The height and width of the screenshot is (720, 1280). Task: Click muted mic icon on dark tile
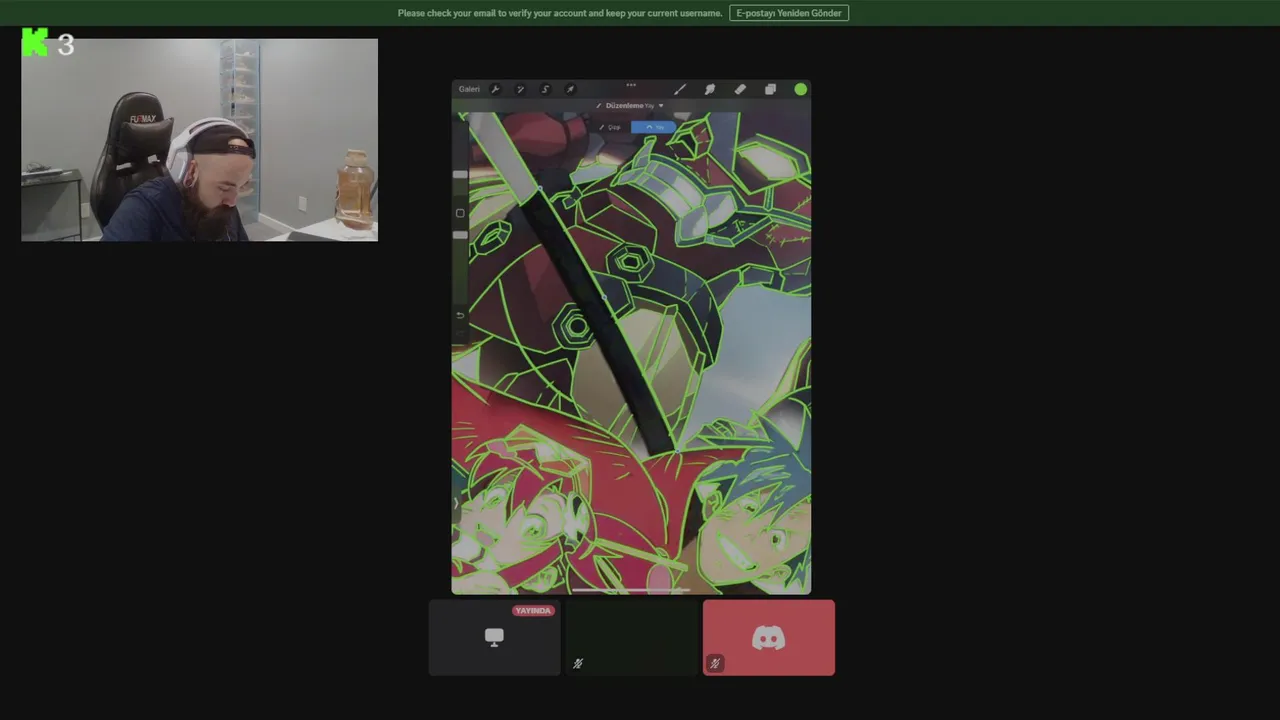click(x=577, y=663)
